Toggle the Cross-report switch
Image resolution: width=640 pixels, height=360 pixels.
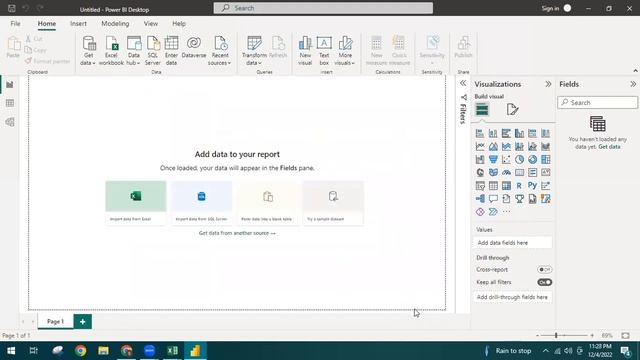(x=544, y=270)
